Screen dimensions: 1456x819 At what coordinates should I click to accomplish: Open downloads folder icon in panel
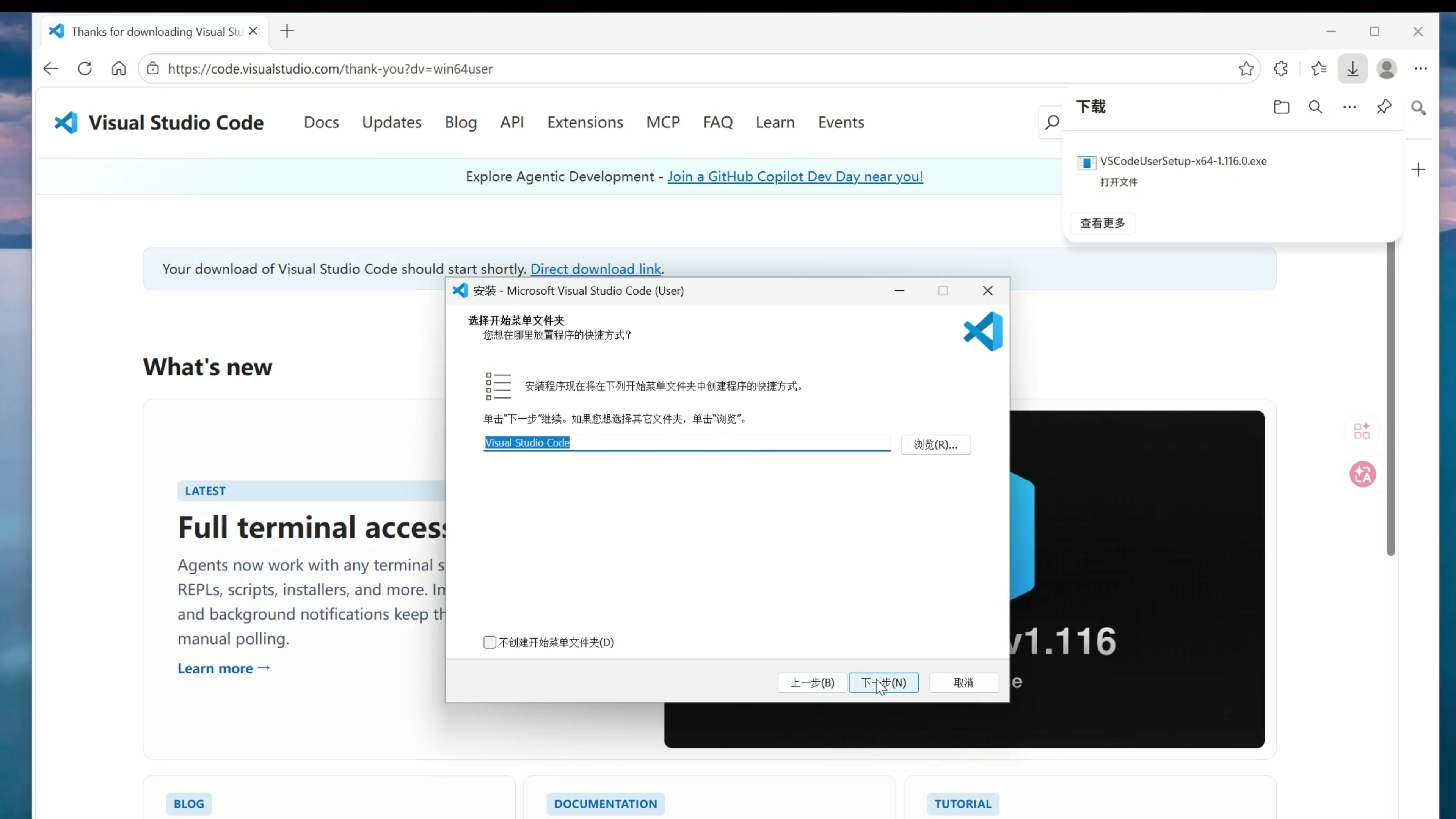(1281, 107)
